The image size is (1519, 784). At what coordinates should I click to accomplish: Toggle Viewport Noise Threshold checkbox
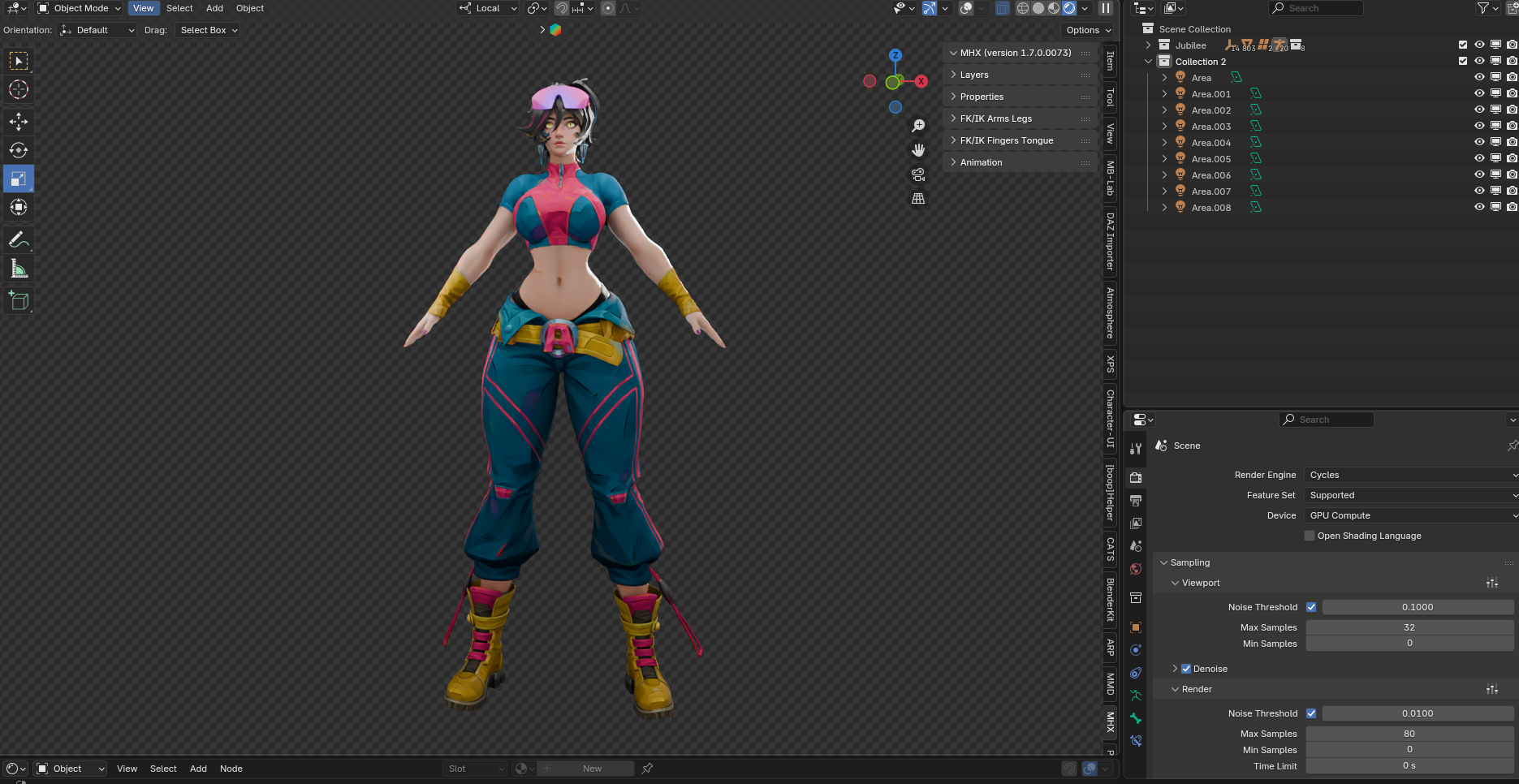point(1311,607)
